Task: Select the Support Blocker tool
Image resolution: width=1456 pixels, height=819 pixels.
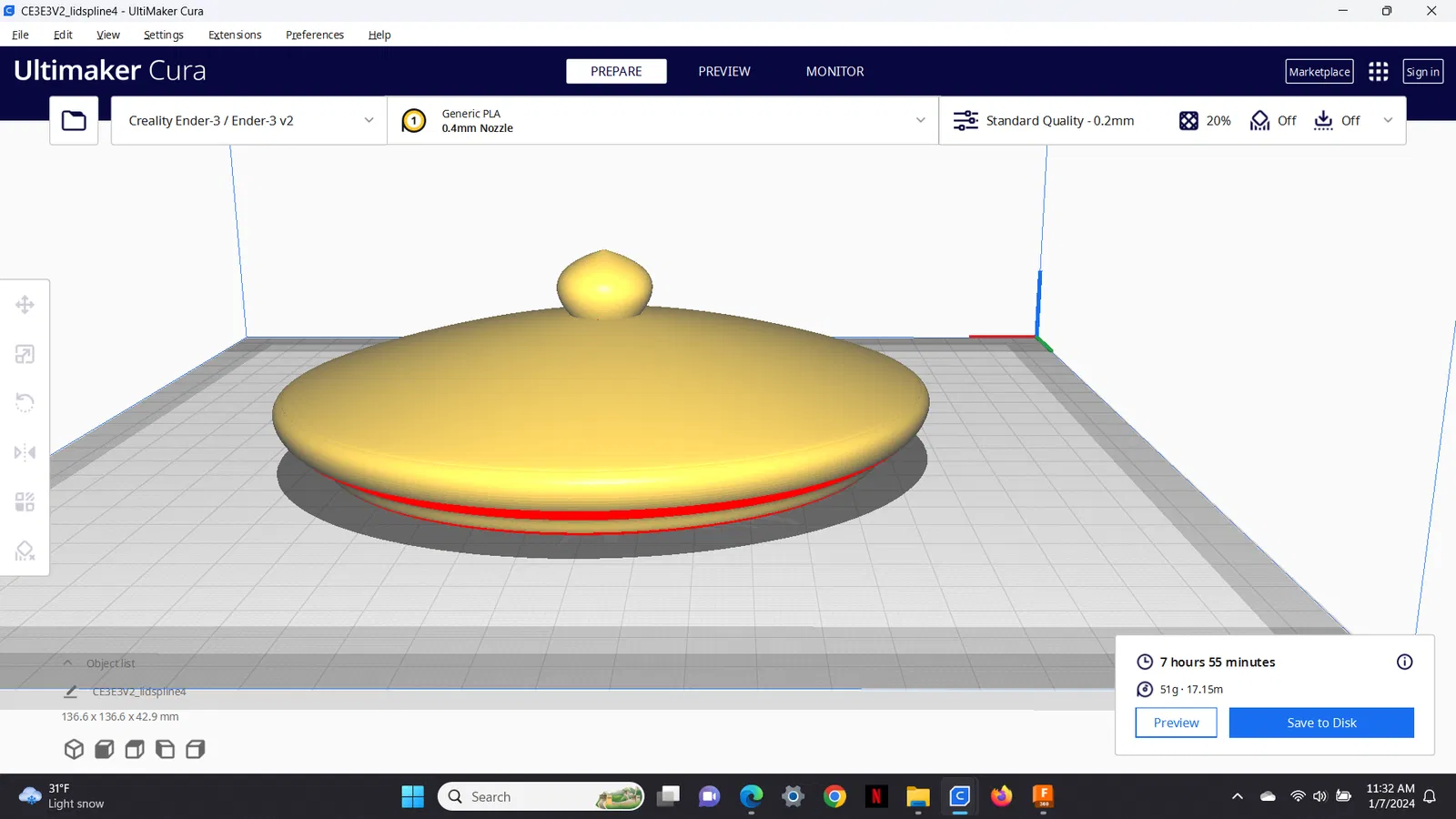Action: [x=25, y=551]
